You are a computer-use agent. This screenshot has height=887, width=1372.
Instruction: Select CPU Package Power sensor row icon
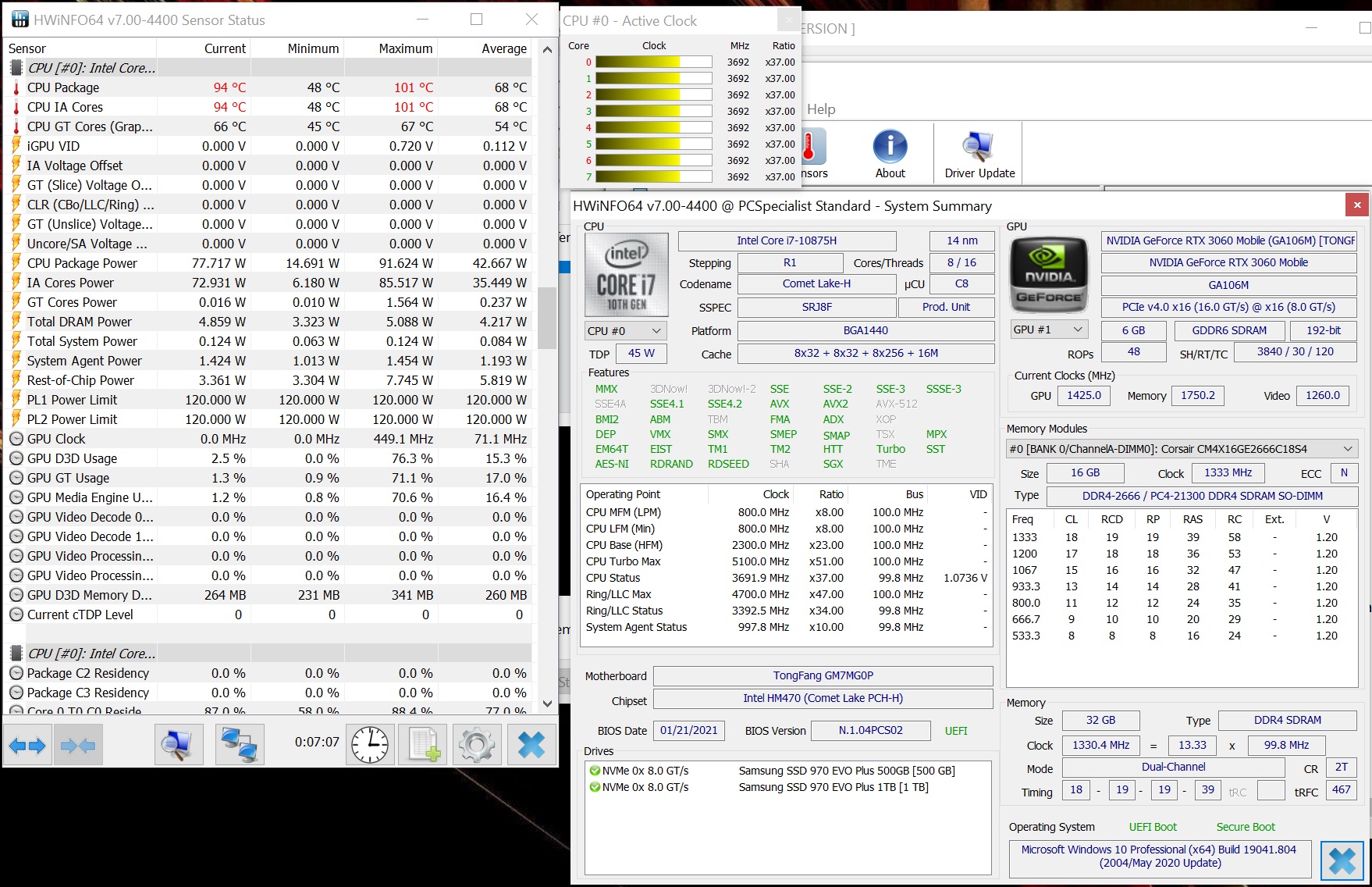click(16, 263)
